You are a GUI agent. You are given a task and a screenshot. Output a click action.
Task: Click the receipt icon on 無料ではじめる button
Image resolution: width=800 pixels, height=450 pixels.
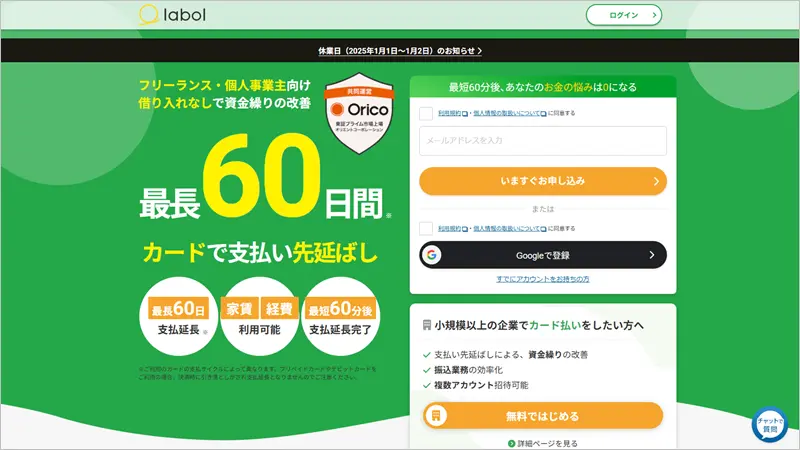pyautogui.click(x=436, y=416)
